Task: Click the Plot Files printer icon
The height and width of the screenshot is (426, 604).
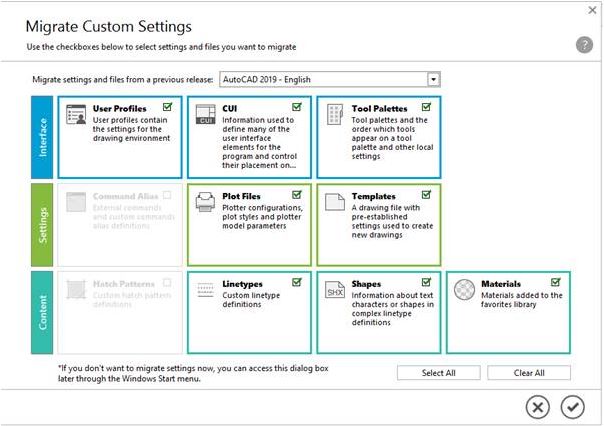Action: coord(205,202)
